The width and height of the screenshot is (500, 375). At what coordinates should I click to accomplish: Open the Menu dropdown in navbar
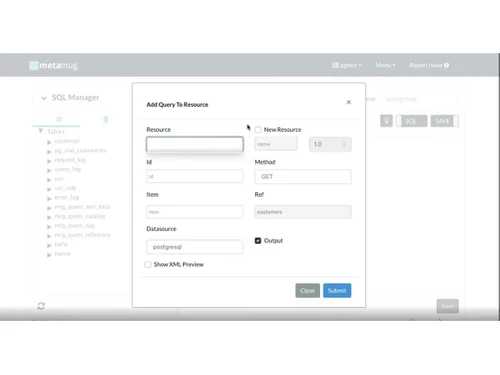coord(385,65)
